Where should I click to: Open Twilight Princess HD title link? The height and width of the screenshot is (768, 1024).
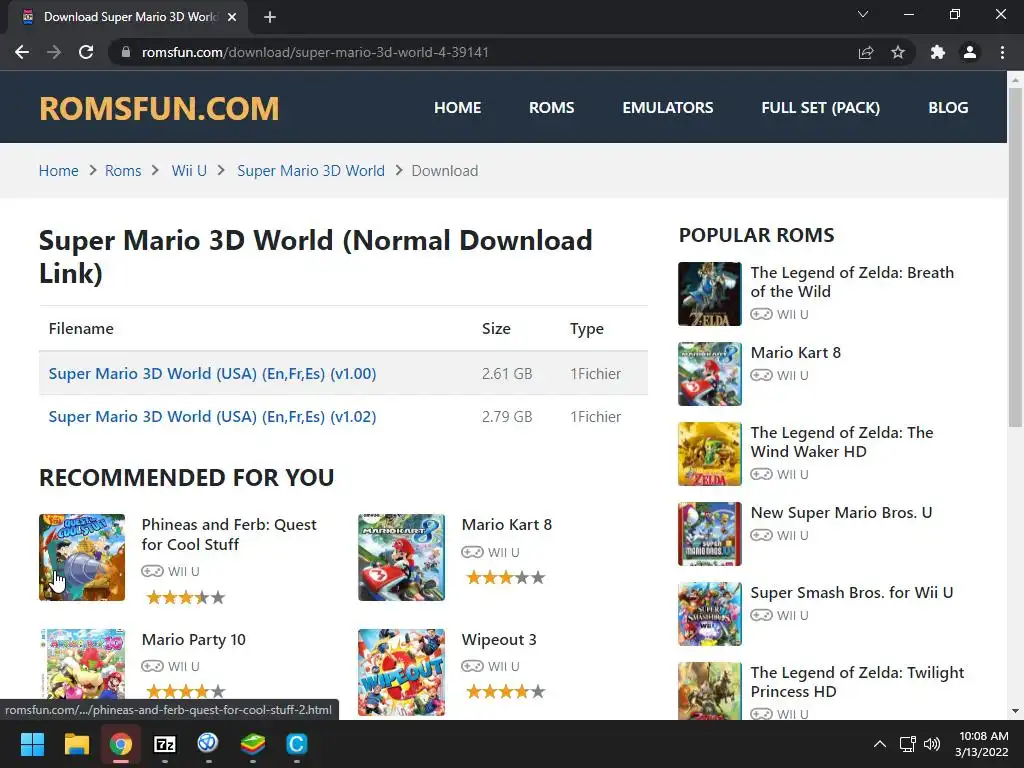(x=857, y=682)
